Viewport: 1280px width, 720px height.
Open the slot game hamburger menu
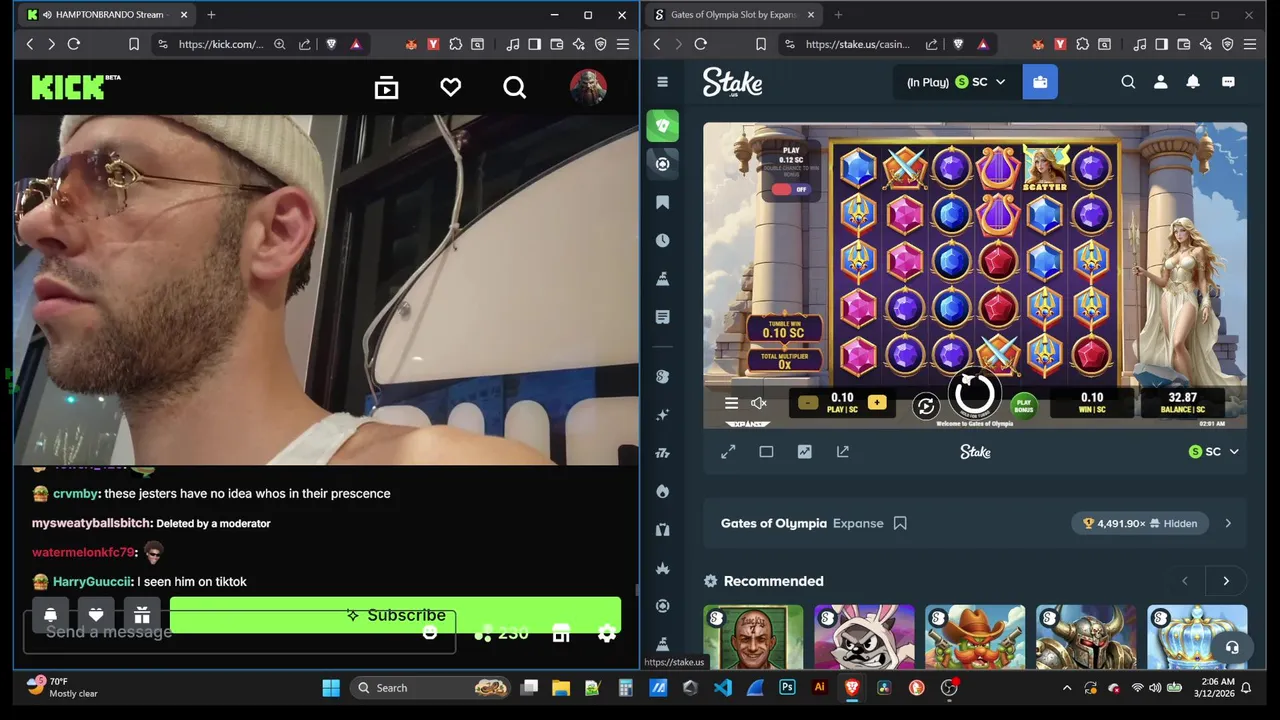tap(731, 403)
